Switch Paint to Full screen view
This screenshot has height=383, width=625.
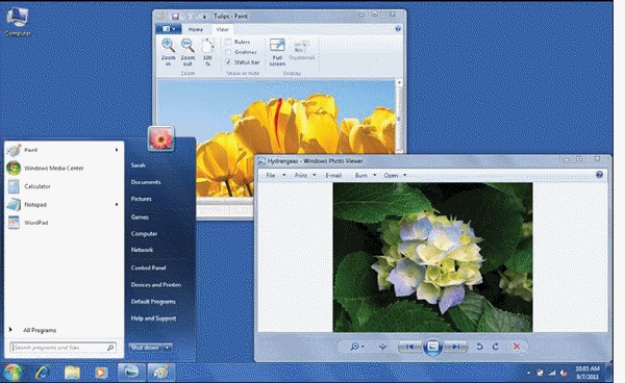point(277,52)
